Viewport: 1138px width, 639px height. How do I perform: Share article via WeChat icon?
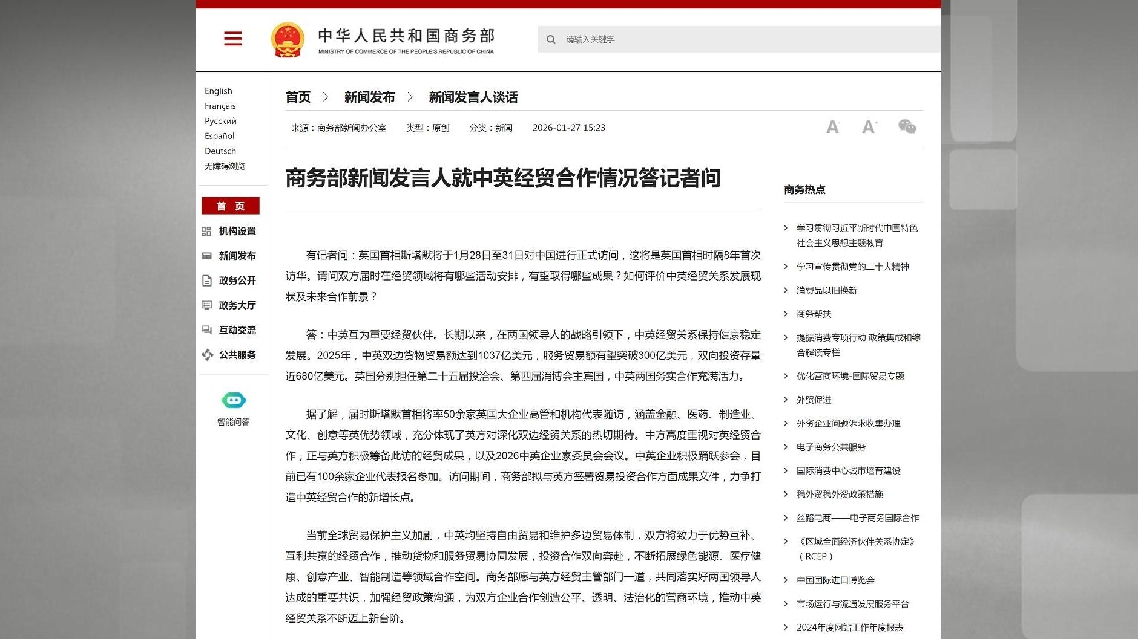[x=907, y=127]
